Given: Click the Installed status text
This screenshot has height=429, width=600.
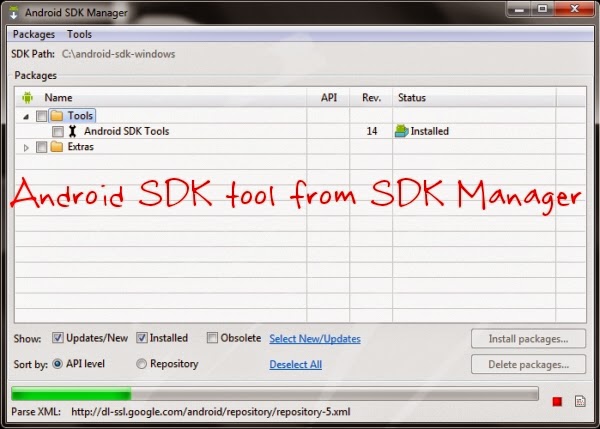Looking at the screenshot, I should (x=429, y=131).
